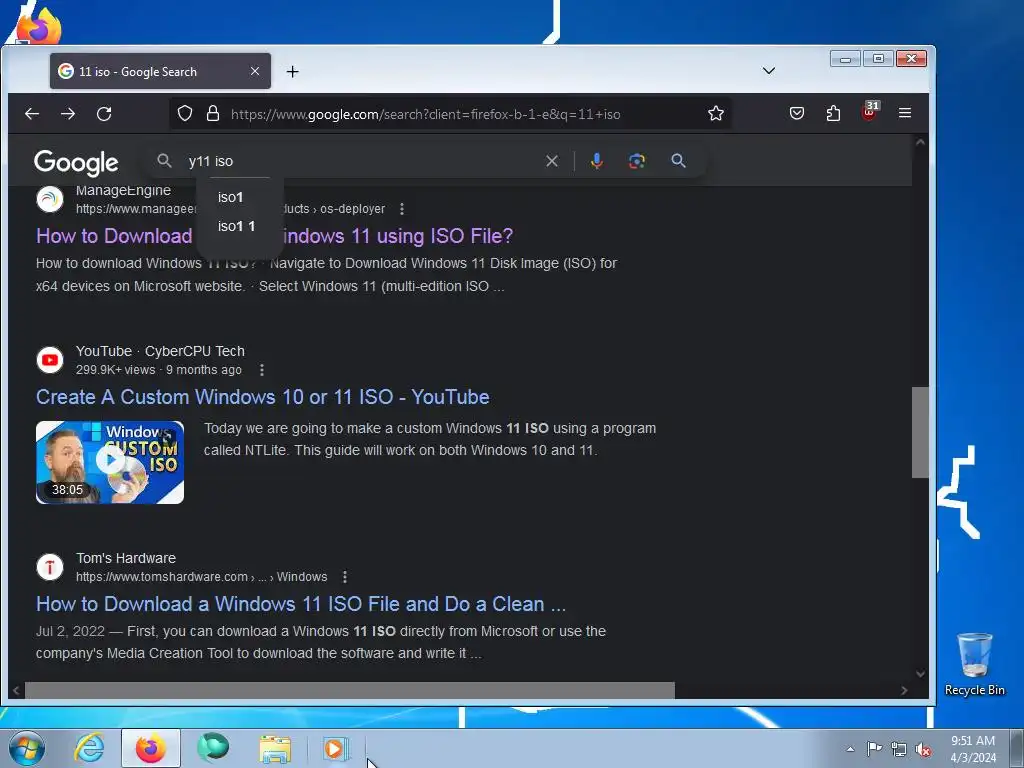
Task: Open Windows Media Player from taskbar
Action: [x=335, y=748]
